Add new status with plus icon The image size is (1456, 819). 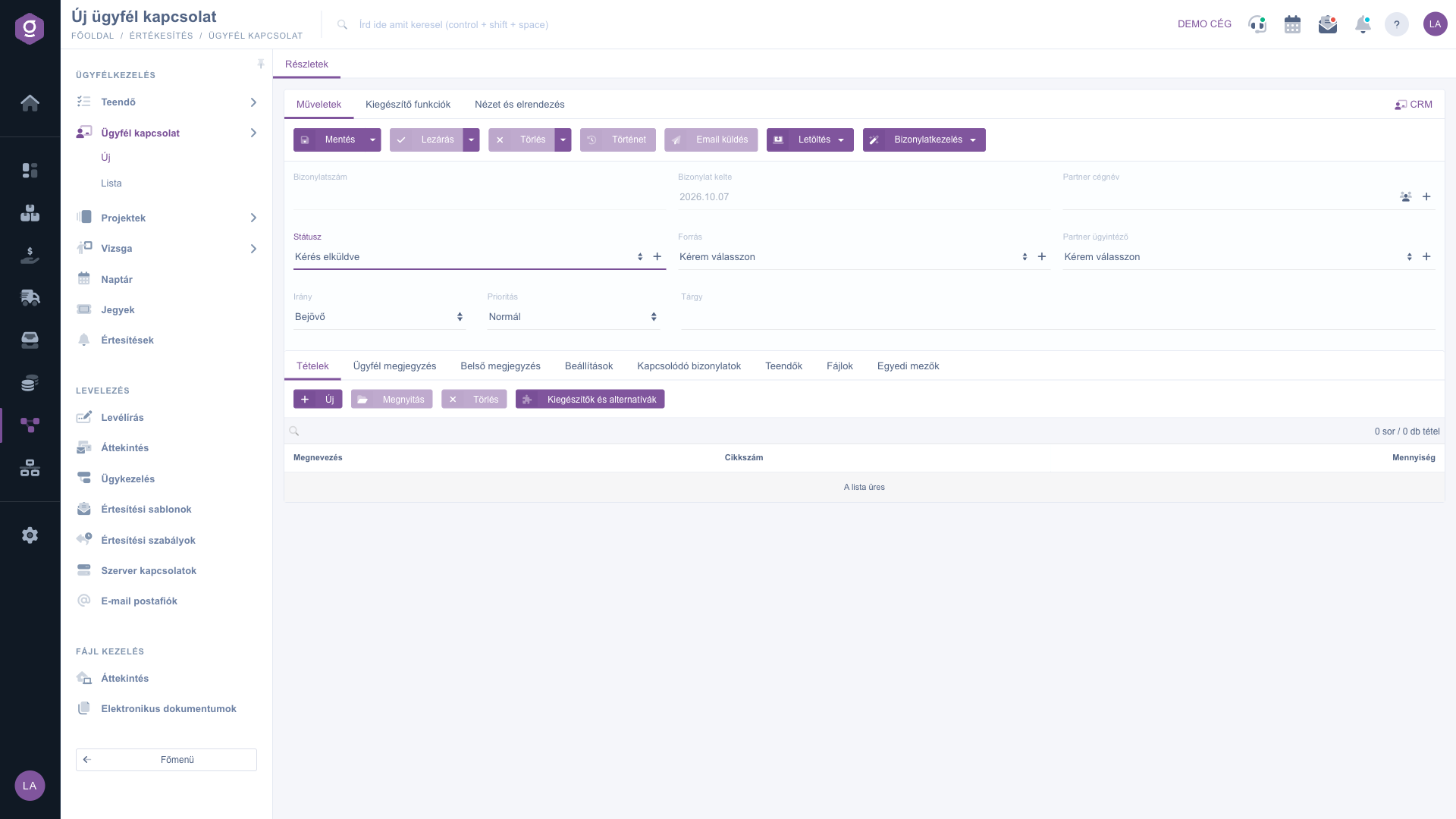click(x=657, y=257)
